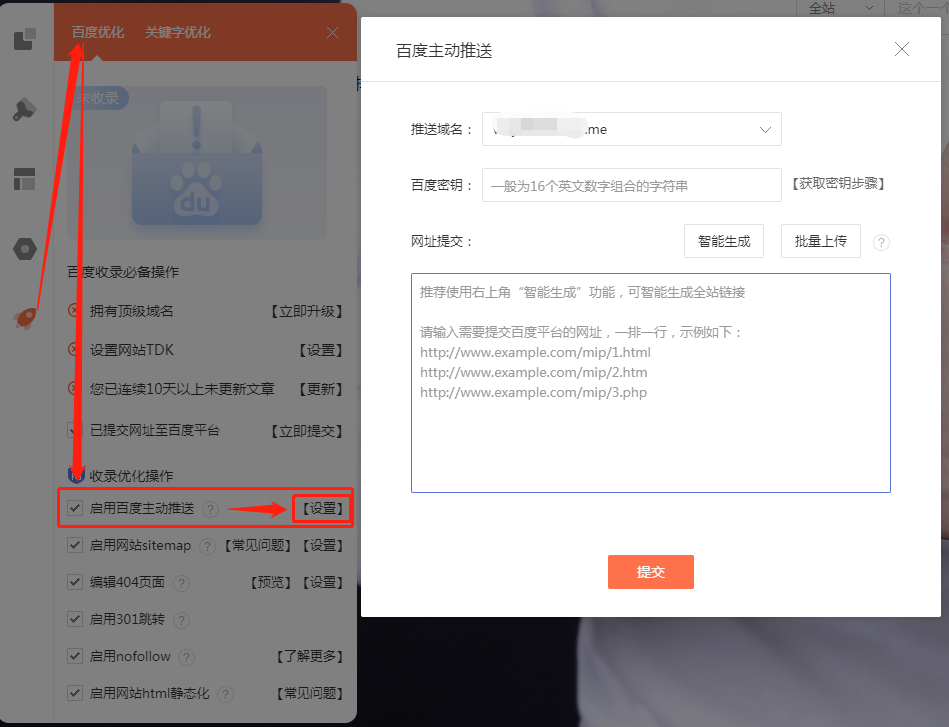
Task: Click help icon beside 启用网站sitemap
Action: point(207,546)
